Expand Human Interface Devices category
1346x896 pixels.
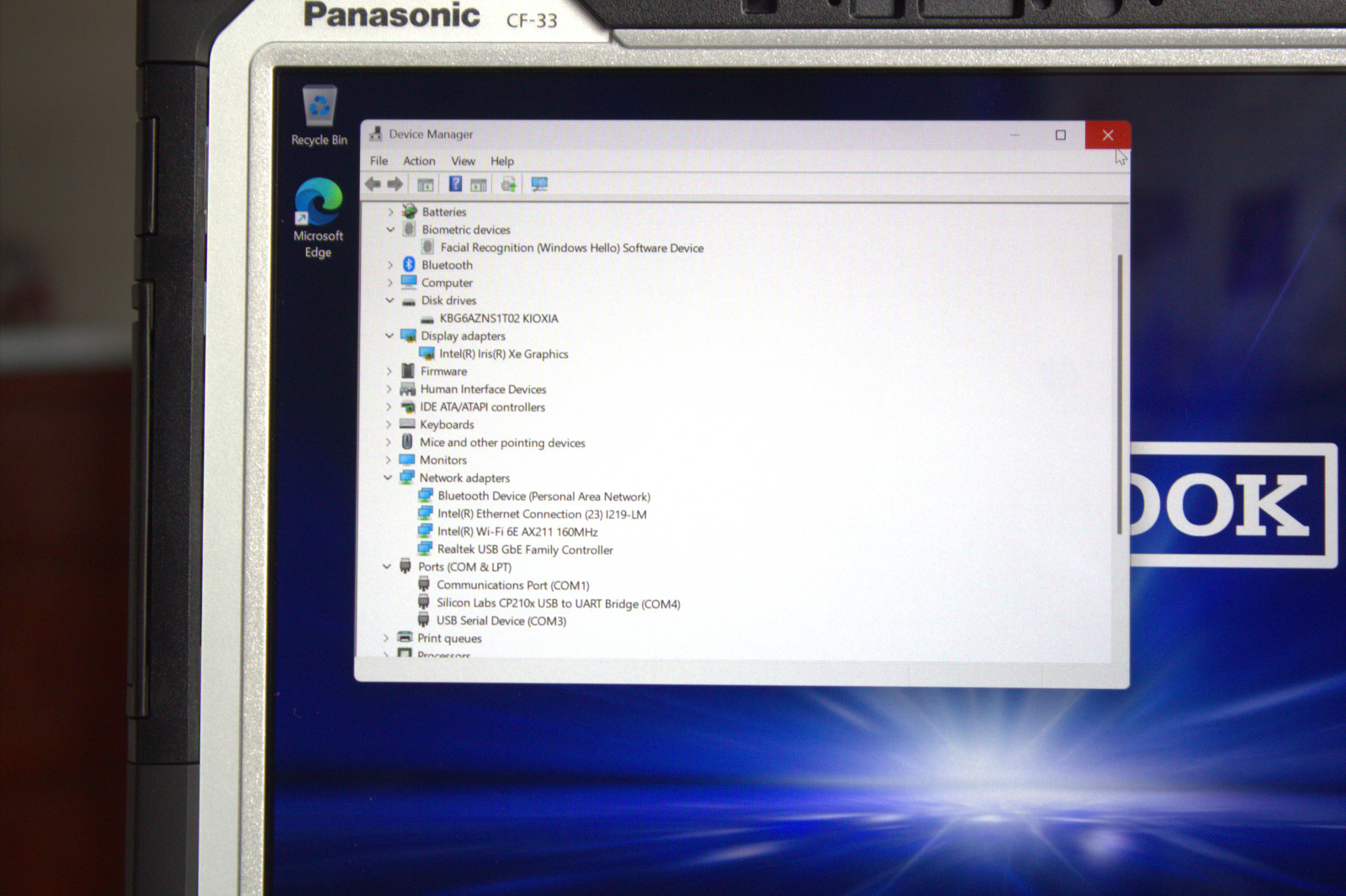pyautogui.click(x=389, y=389)
